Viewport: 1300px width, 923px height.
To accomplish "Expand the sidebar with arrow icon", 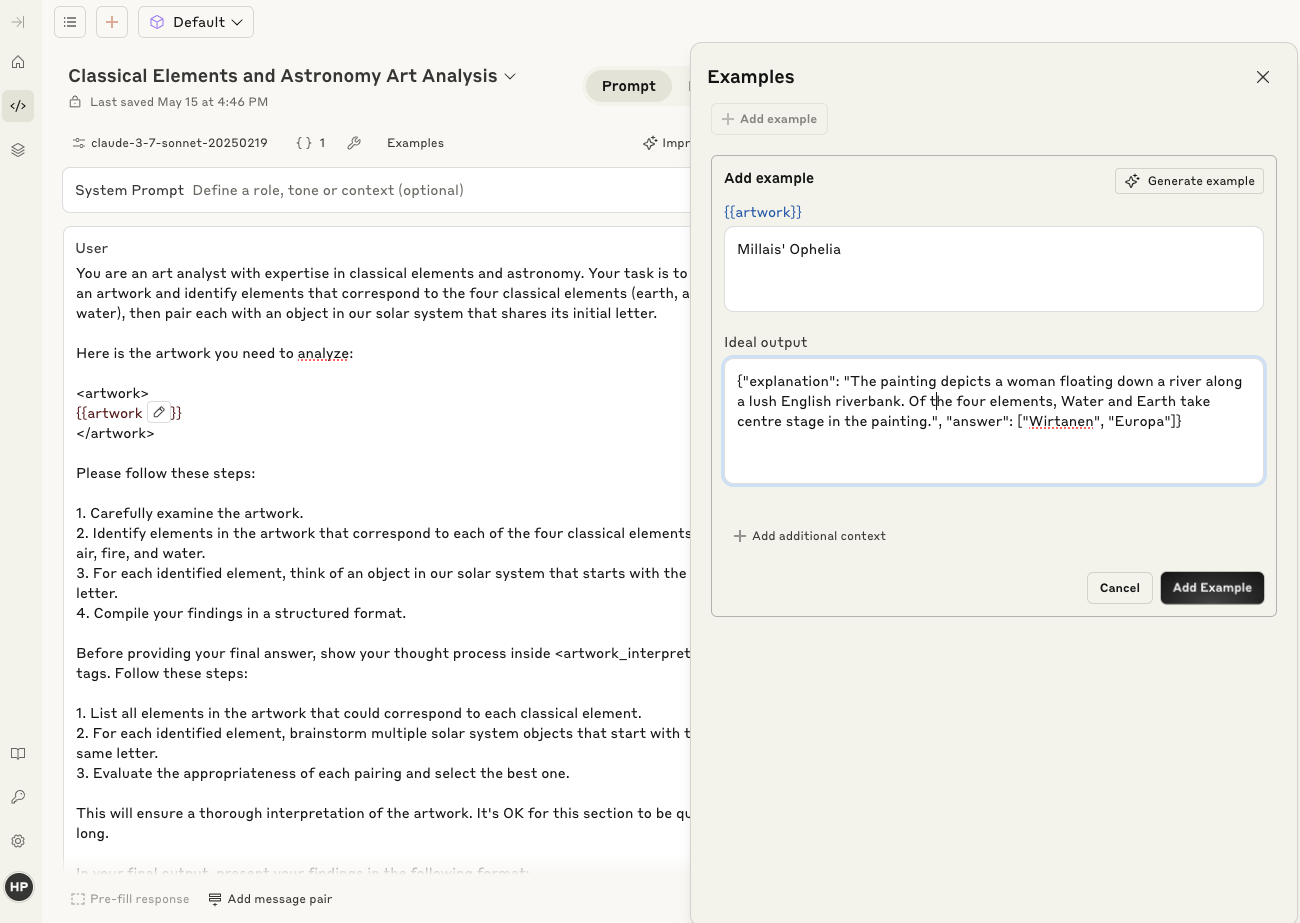I will click(x=18, y=22).
